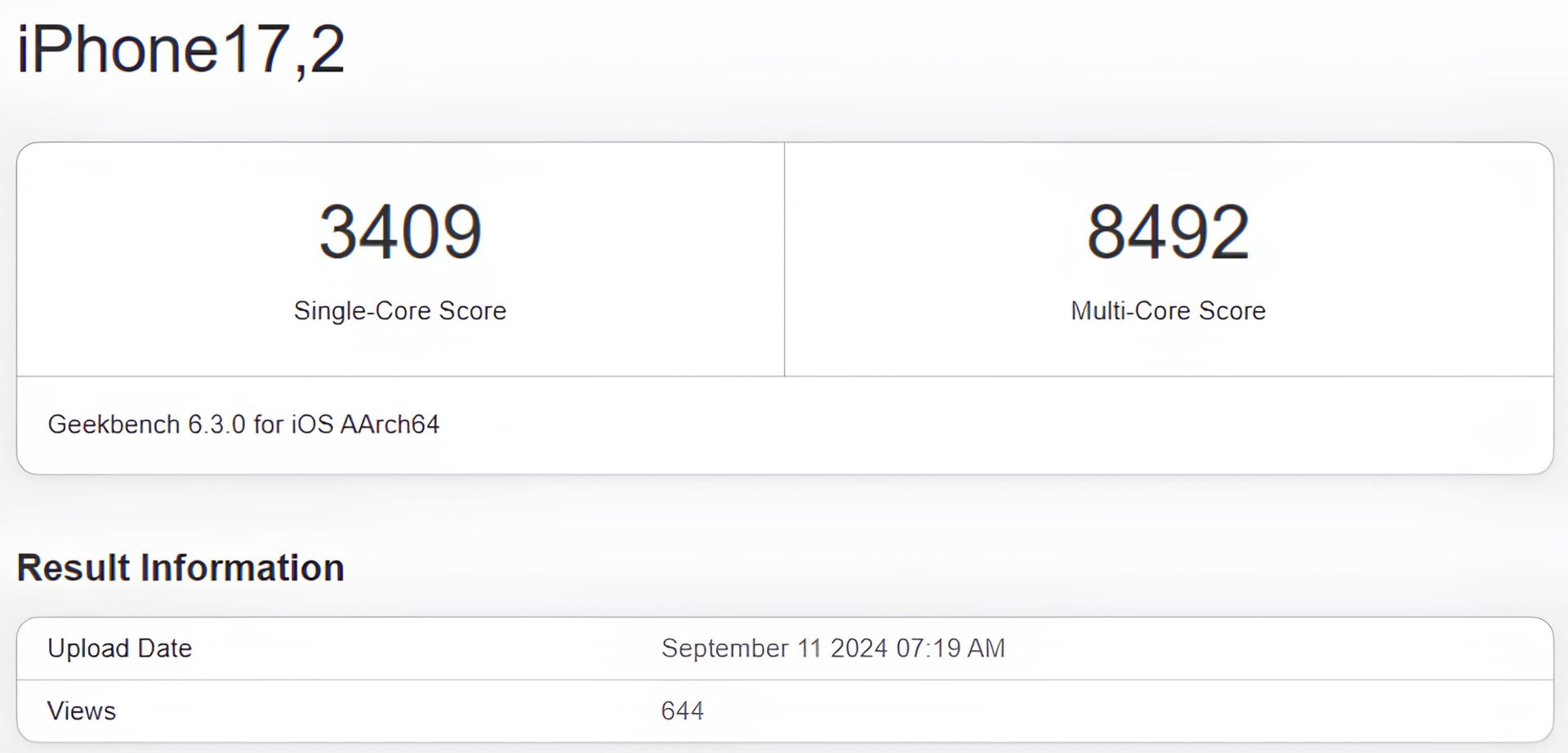Click the 8492 multi-core score number
Viewport: 1568px width, 753px height.
tap(1168, 232)
